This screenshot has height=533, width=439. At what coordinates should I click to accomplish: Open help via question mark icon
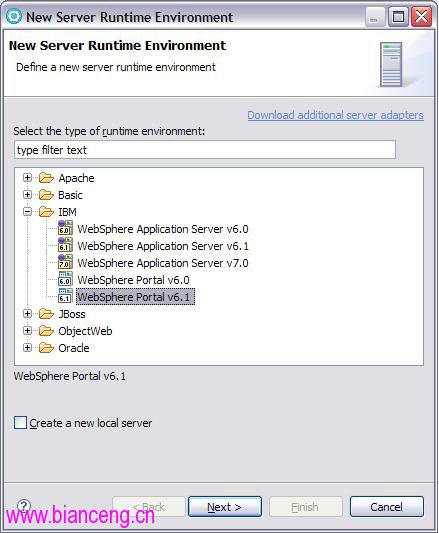click(24, 505)
